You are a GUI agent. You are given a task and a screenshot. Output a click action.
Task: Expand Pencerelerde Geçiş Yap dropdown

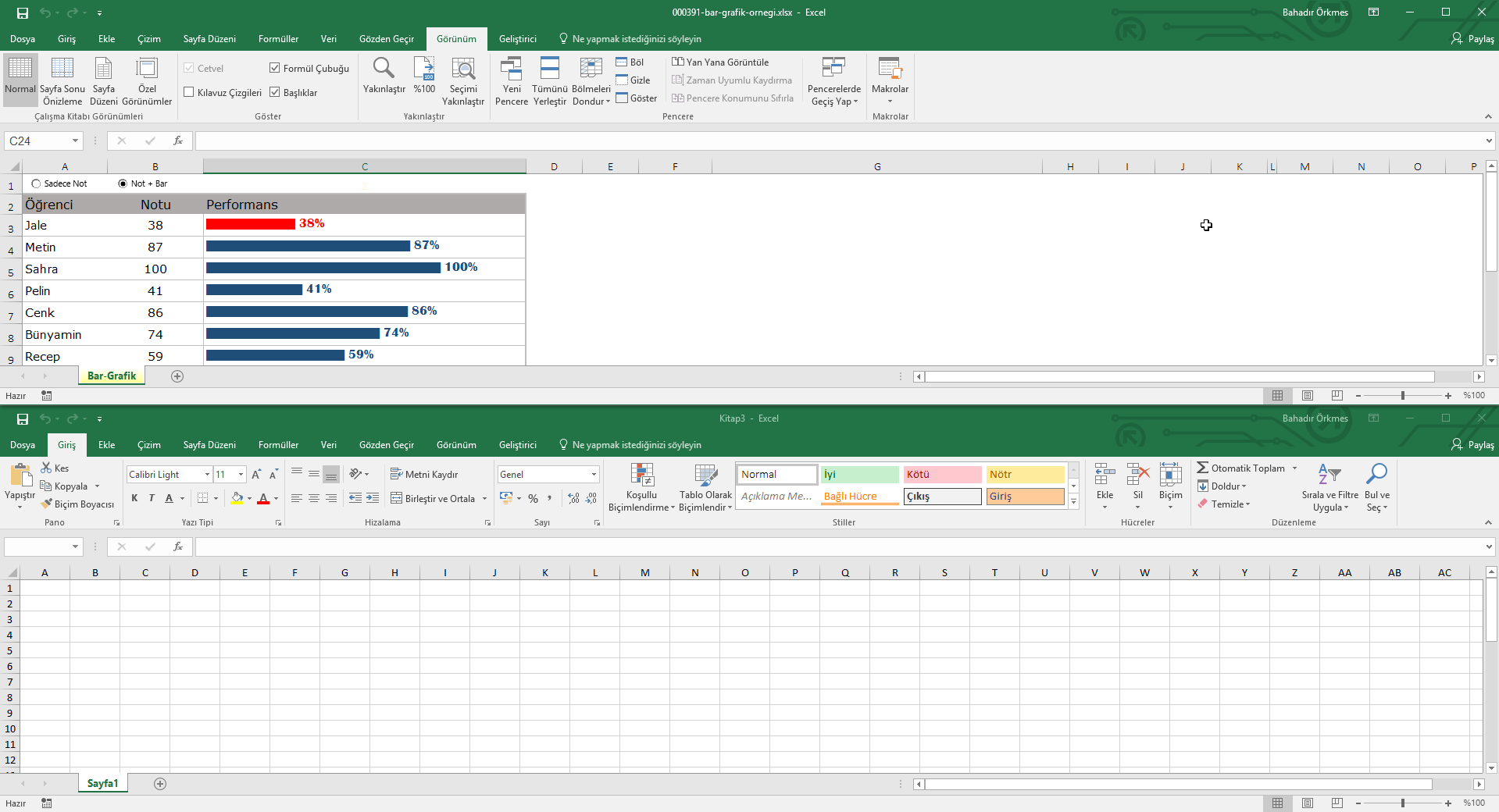click(x=834, y=95)
